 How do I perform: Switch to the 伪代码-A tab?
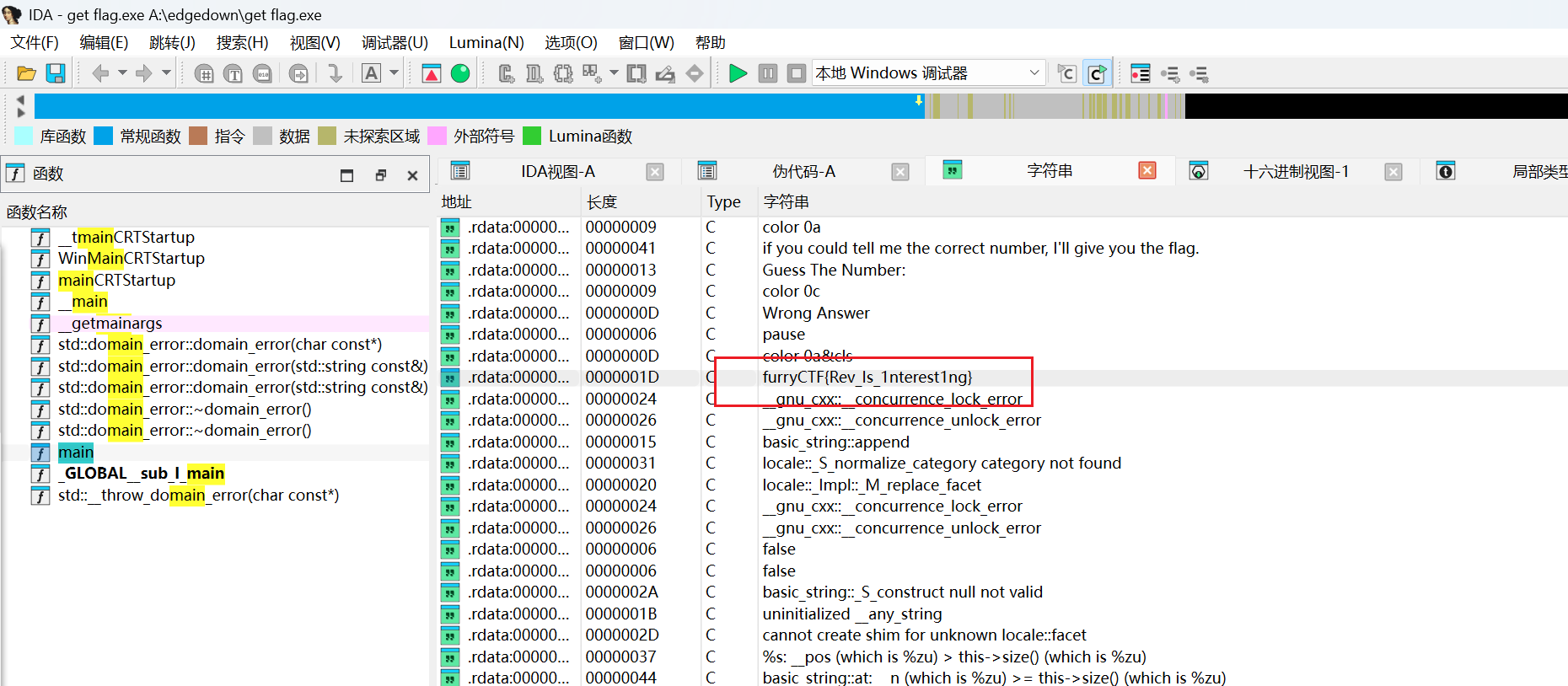point(803,172)
